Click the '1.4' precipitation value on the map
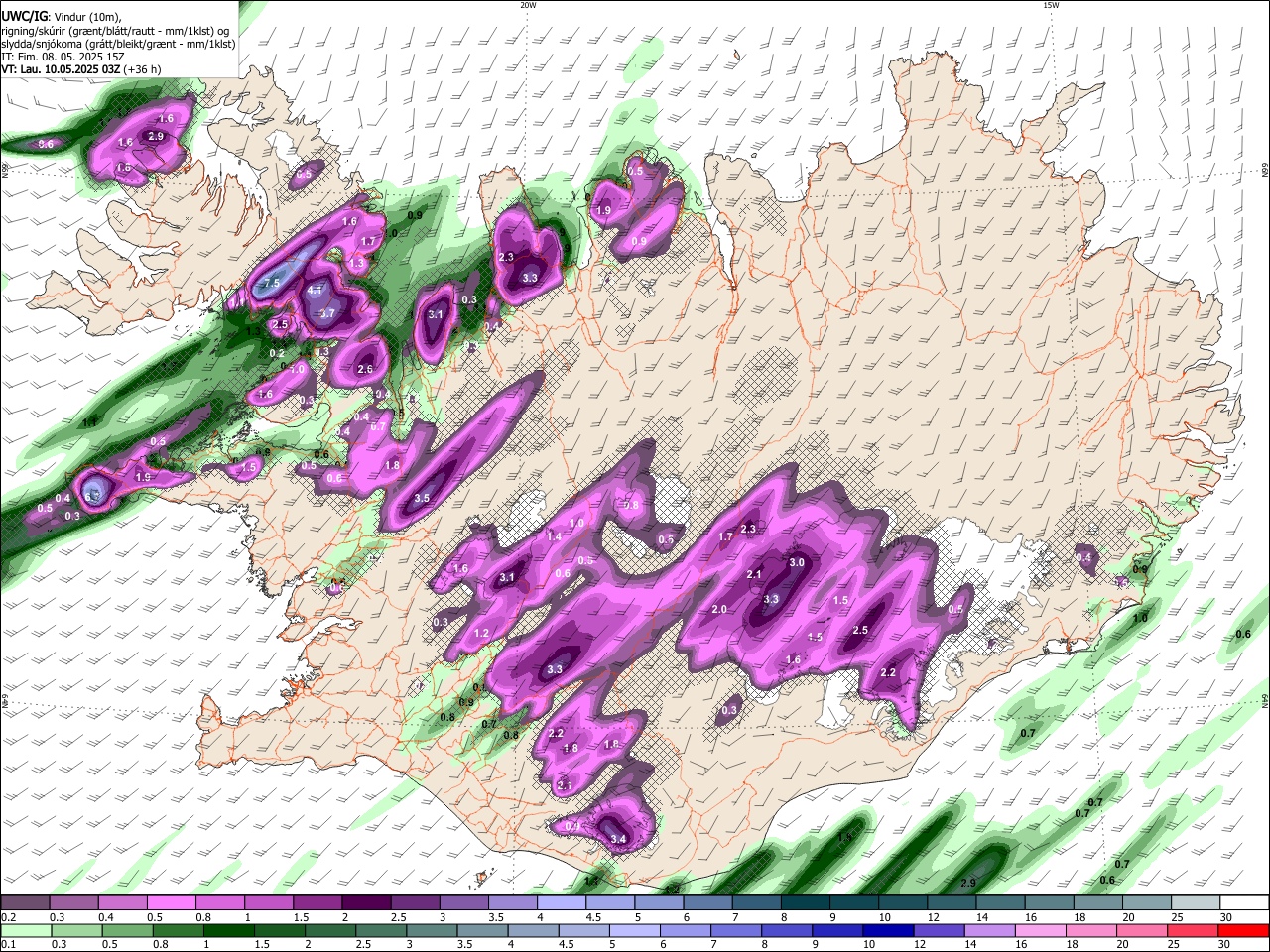This screenshot has width=1270, height=952. [555, 536]
